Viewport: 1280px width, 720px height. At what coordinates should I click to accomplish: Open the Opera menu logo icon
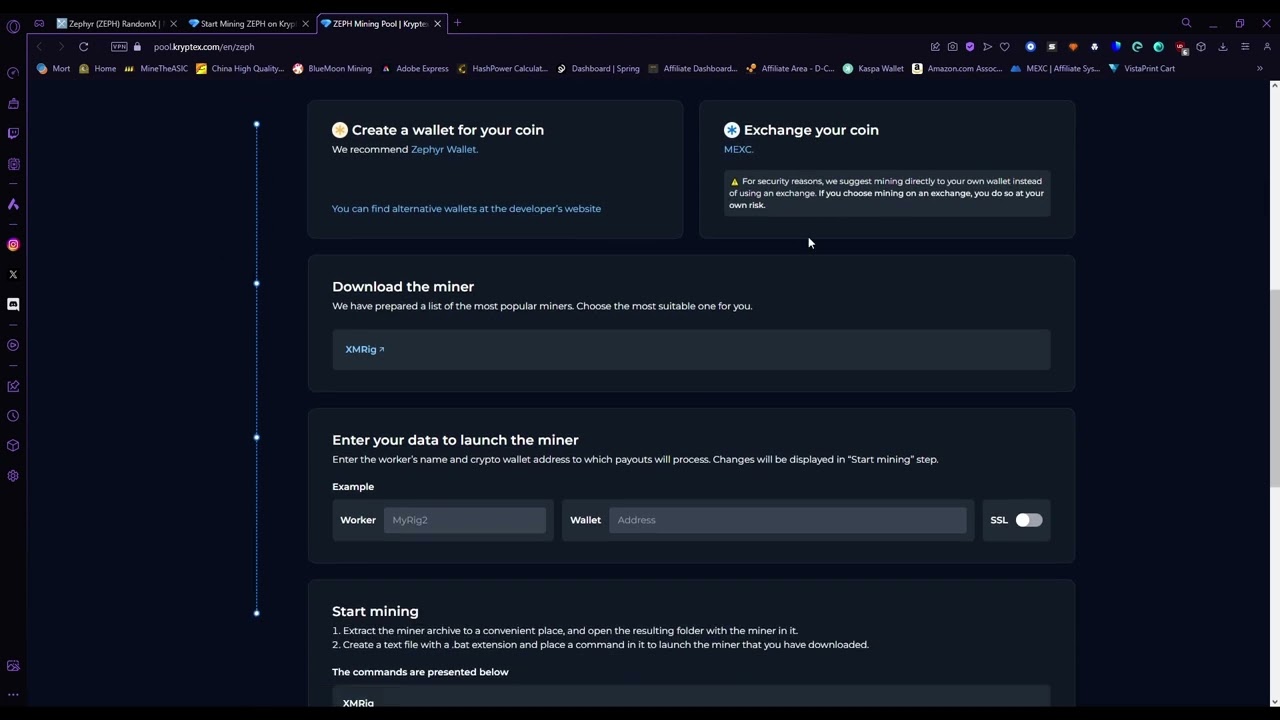click(13, 26)
